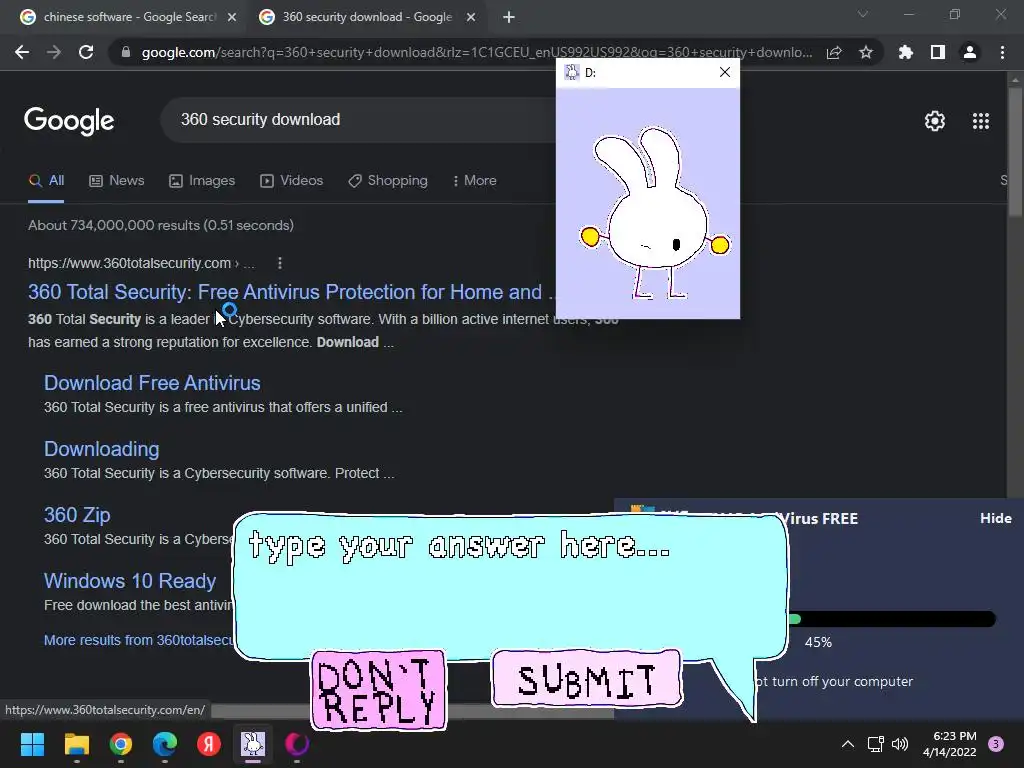Focus the Chrome address bar
This screenshot has width=1024, height=768.
477,52
